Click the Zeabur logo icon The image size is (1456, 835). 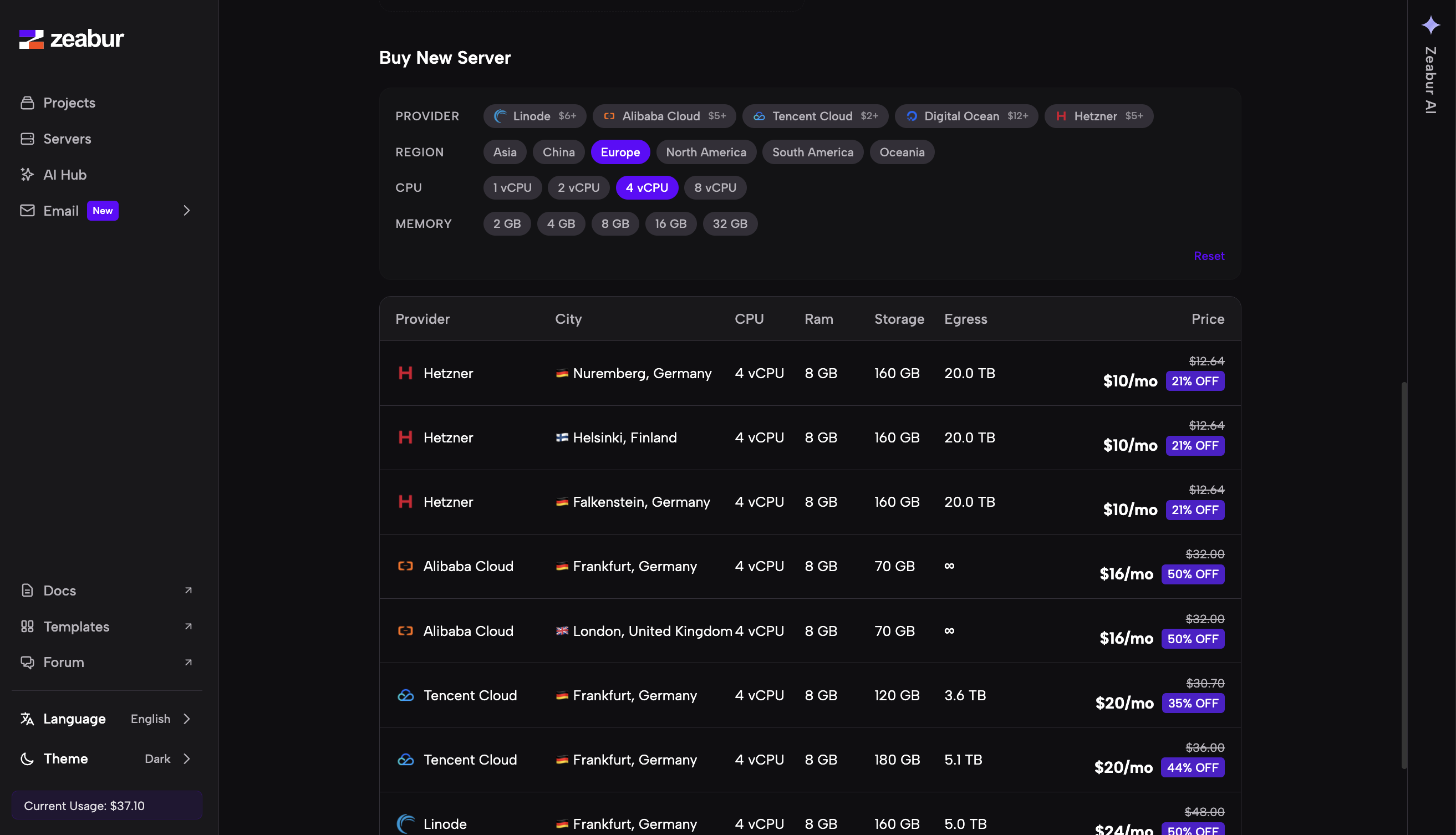click(32, 39)
